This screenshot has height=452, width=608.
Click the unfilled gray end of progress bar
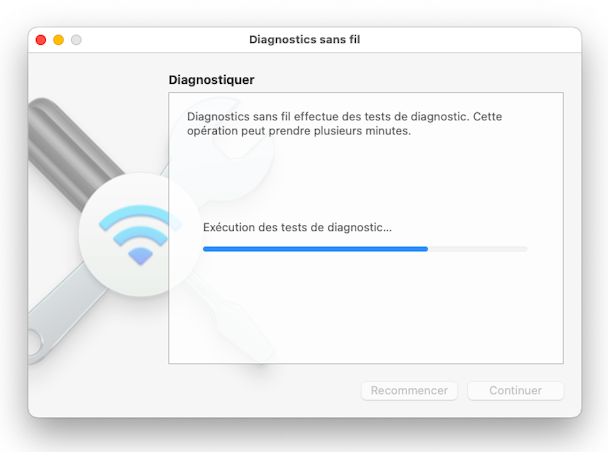[x=478, y=249]
